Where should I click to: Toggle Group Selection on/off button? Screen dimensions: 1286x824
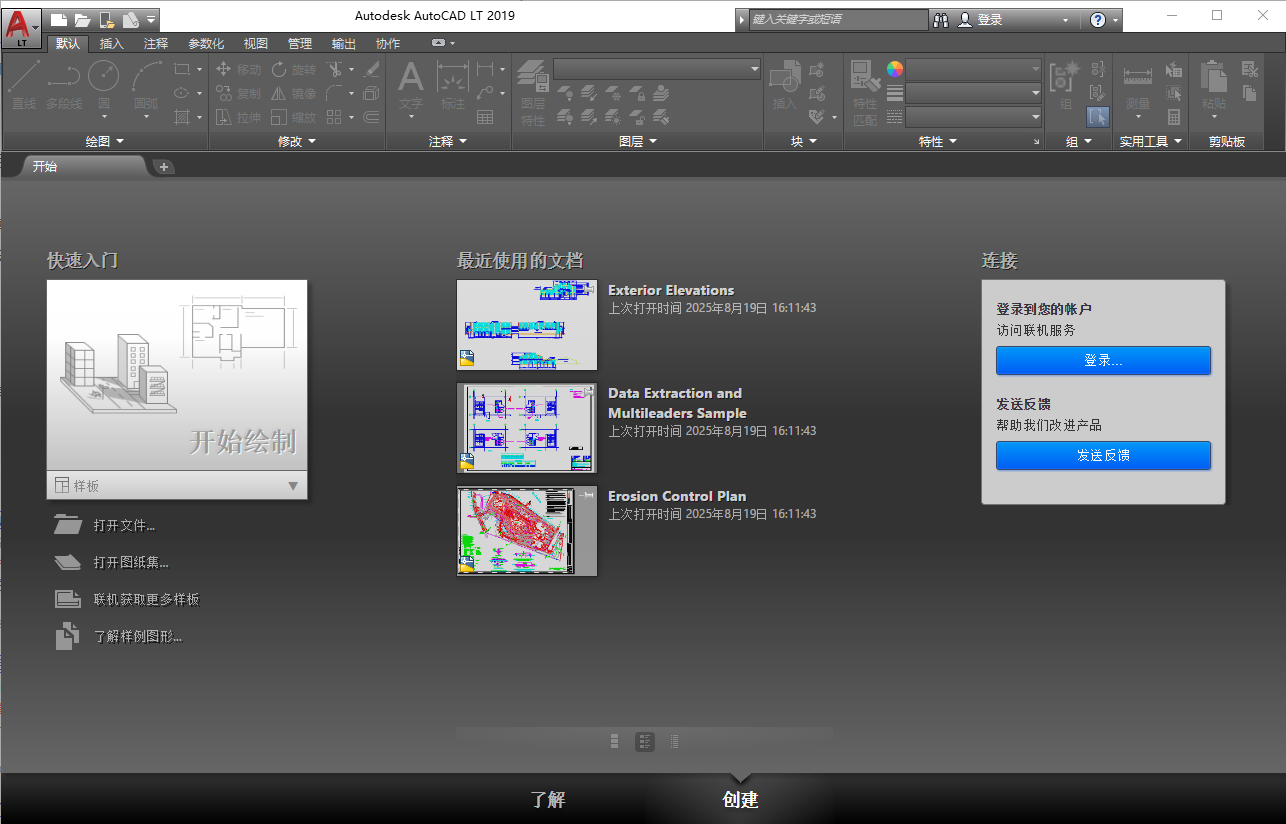pyautogui.click(x=1098, y=117)
